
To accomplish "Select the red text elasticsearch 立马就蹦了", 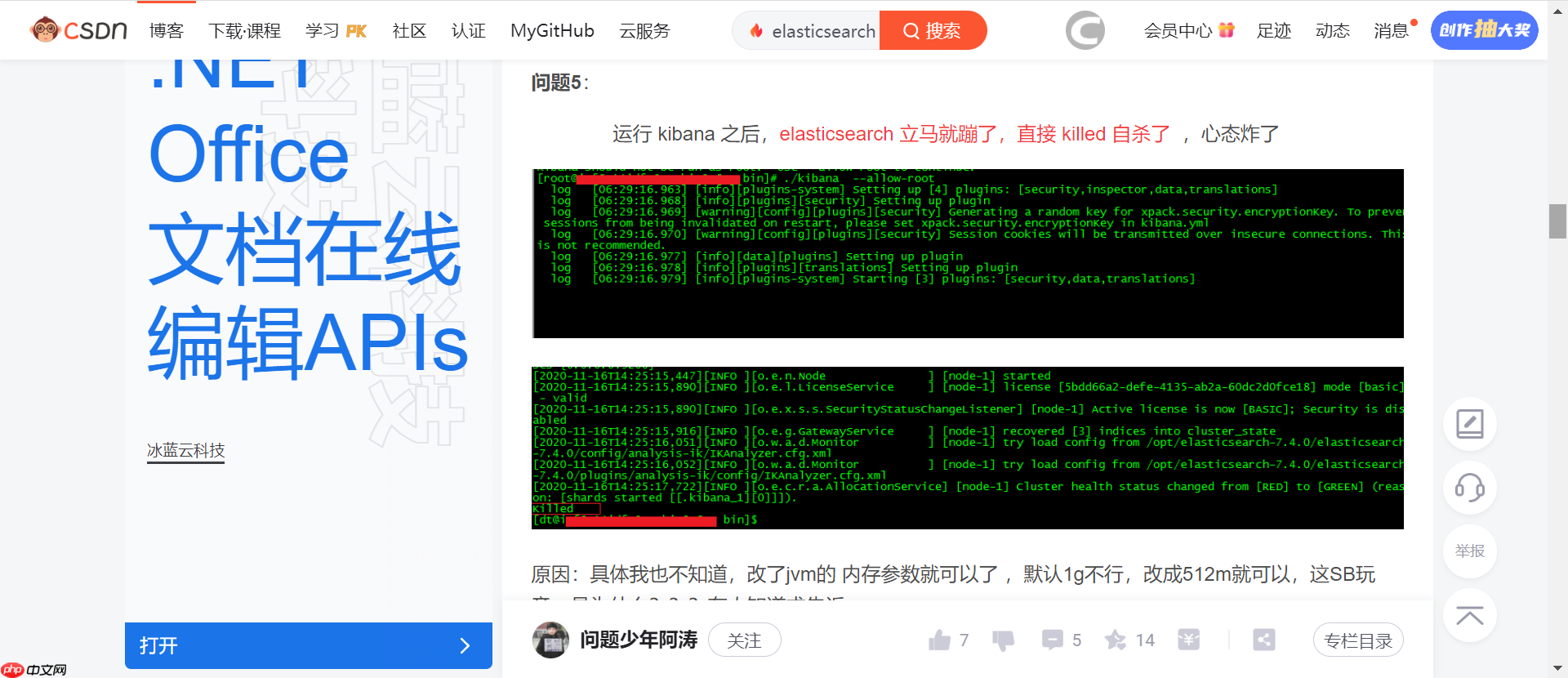I will tap(888, 134).
